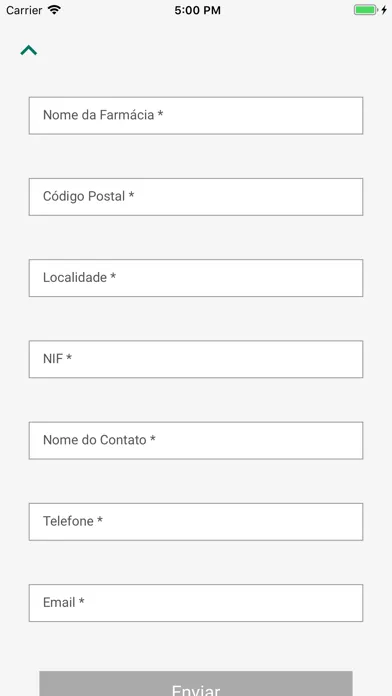Tap the asterisk after Telefone placeholder
392x696 pixels.
coord(100,520)
